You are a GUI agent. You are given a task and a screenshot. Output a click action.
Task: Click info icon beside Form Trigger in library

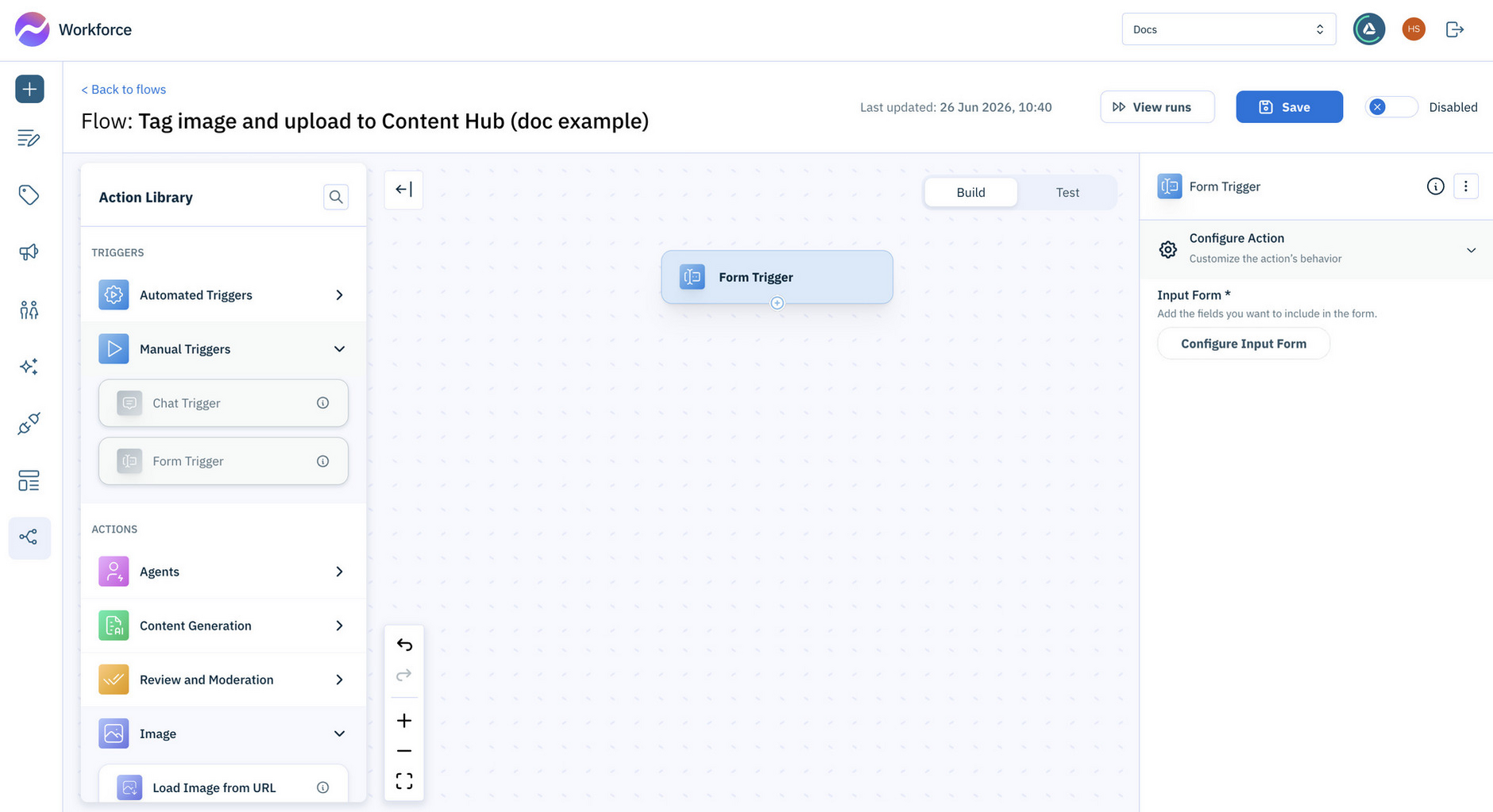pyautogui.click(x=323, y=461)
